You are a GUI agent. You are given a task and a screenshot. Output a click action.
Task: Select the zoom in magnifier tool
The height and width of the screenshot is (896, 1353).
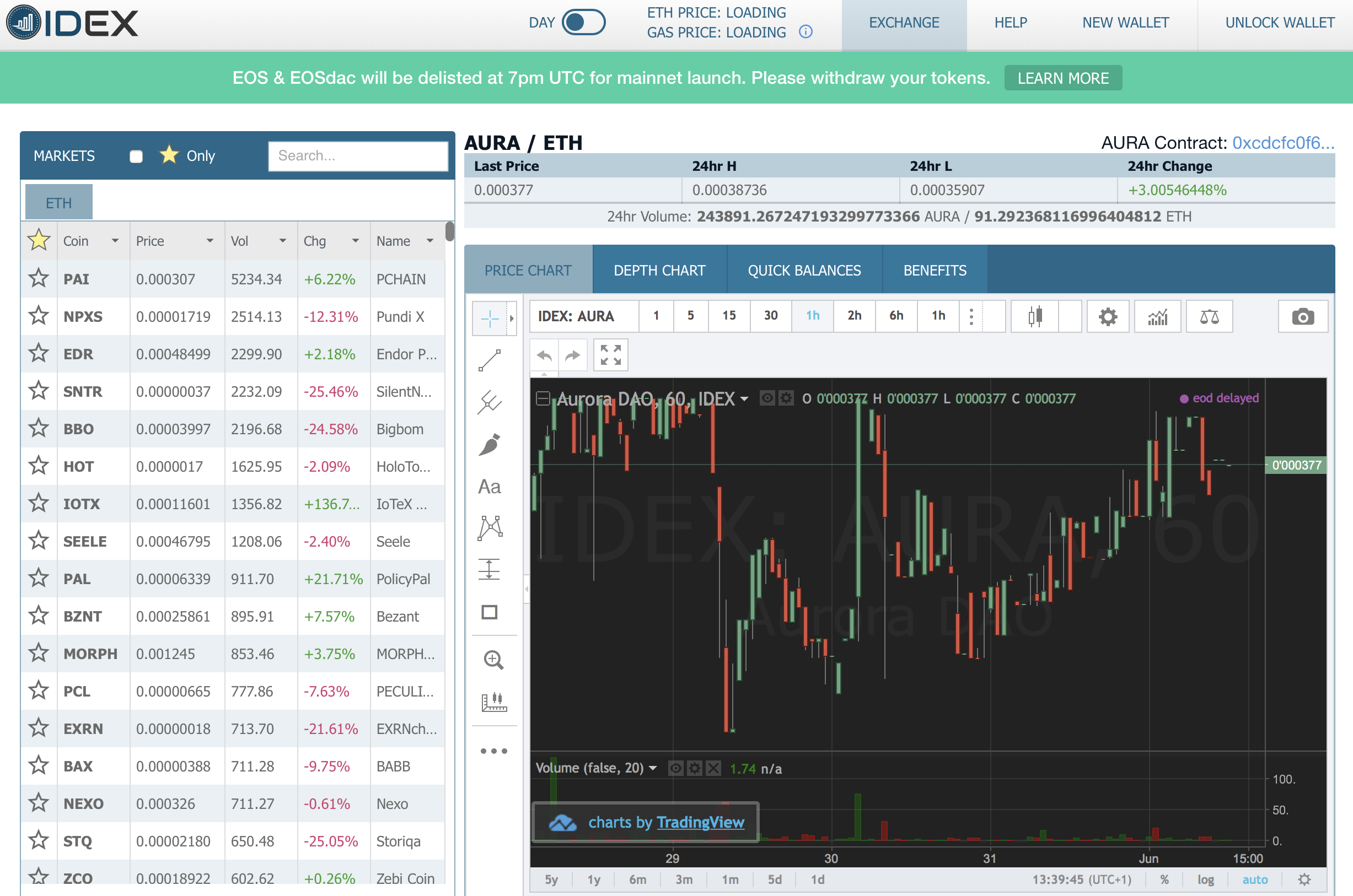click(x=493, y=660)
